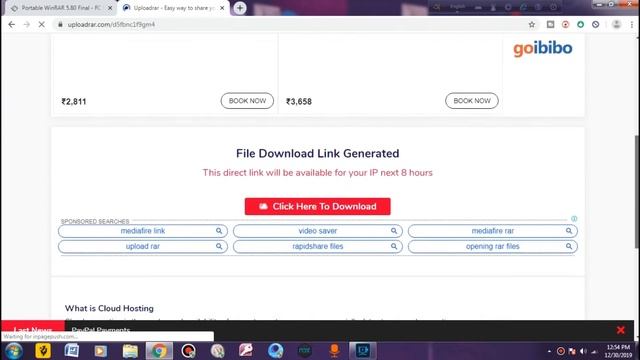Open the orange microphone taskbar icon
The width and height of the screenshot is (640, 360).
pyautogui.click(x=334, y=351)
